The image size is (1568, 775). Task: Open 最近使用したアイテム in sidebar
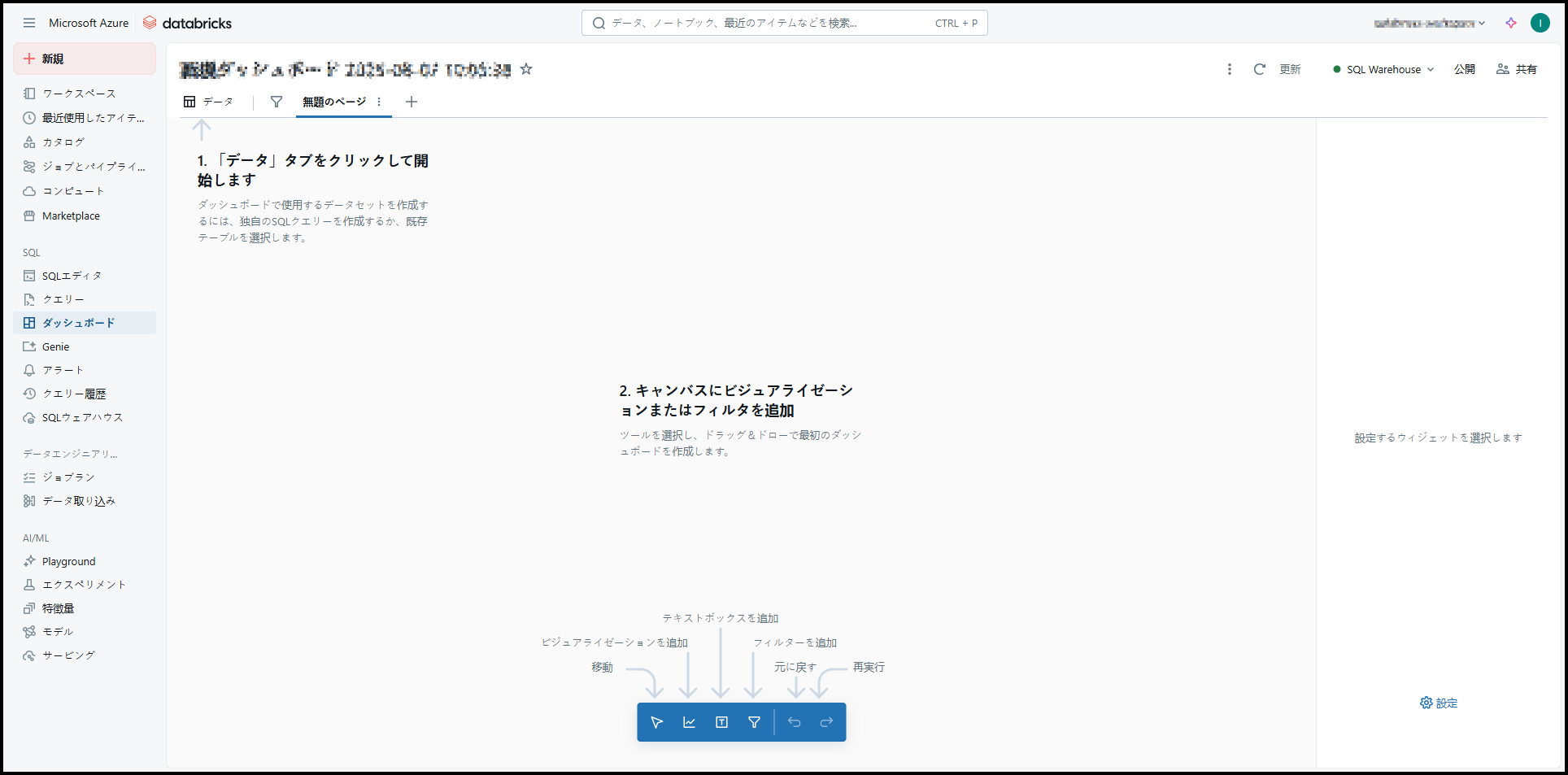85,118
